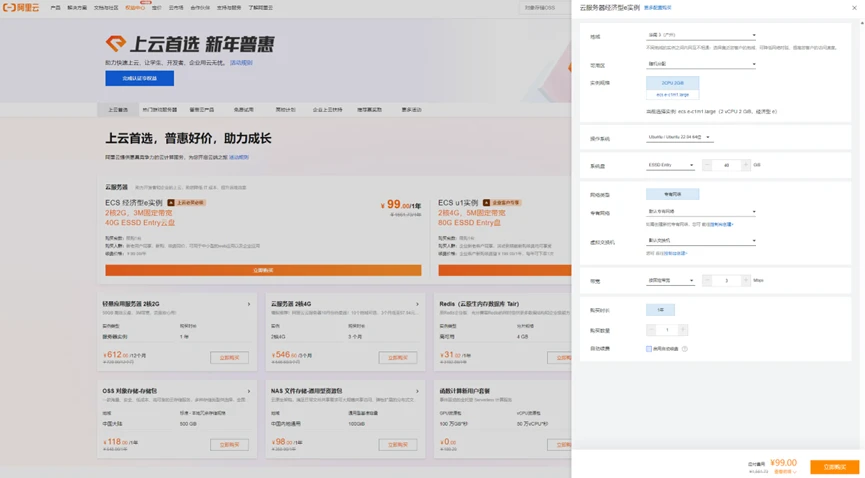
Task: Switch to the 企业上云扶持 tab
Action: pos(328,110)
